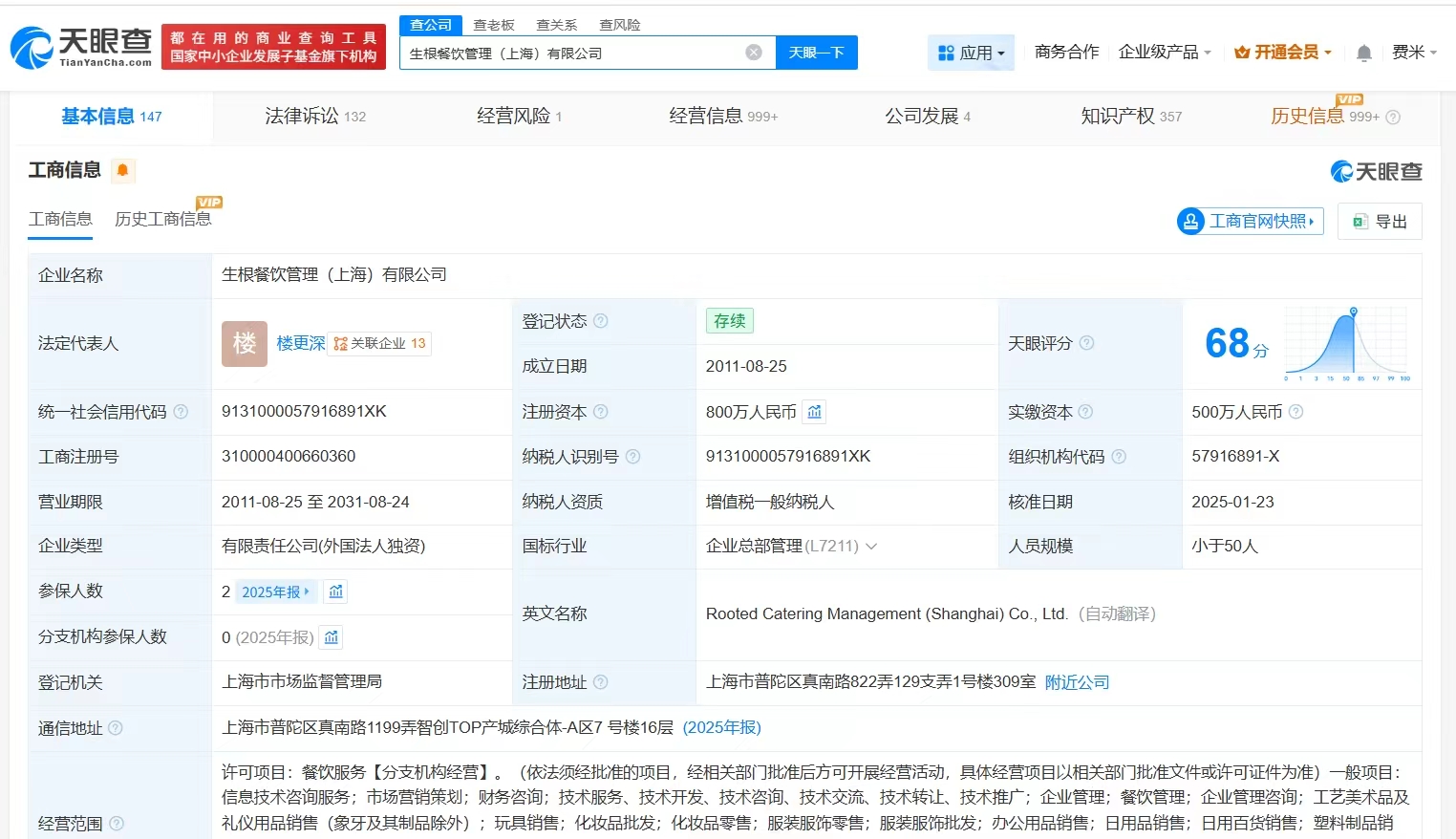This screenshot has height=839, width=1456.
Task: Click the red 国家中小企业发展子基金 banner
Action: (x=273, y=47)
